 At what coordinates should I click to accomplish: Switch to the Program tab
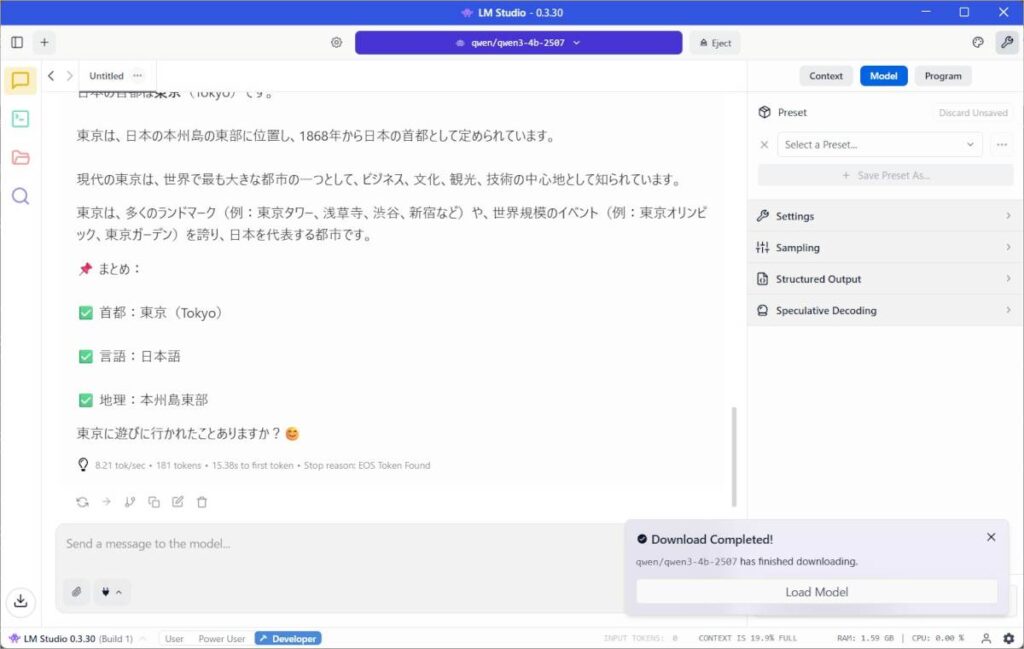pyautogui.click(x=942, y=76)
